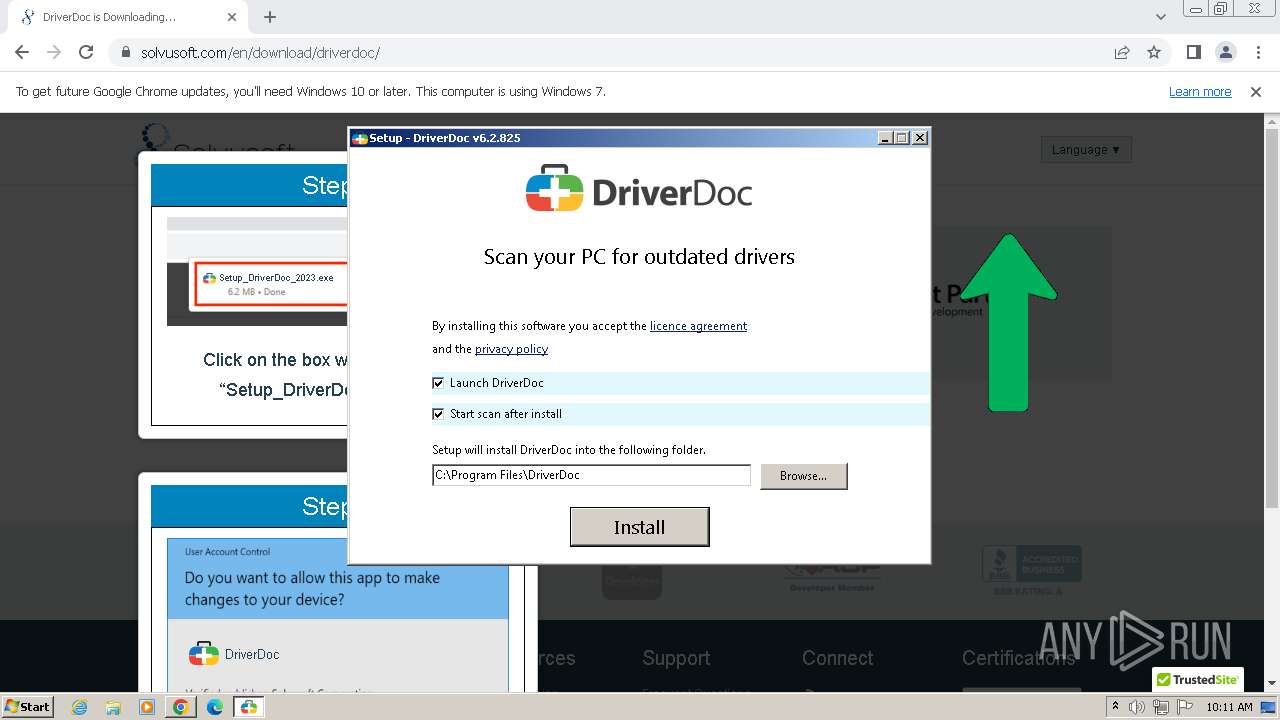1280x720 pixels.
Task: Open the Windows Start menu
Action: pos(28,706)
